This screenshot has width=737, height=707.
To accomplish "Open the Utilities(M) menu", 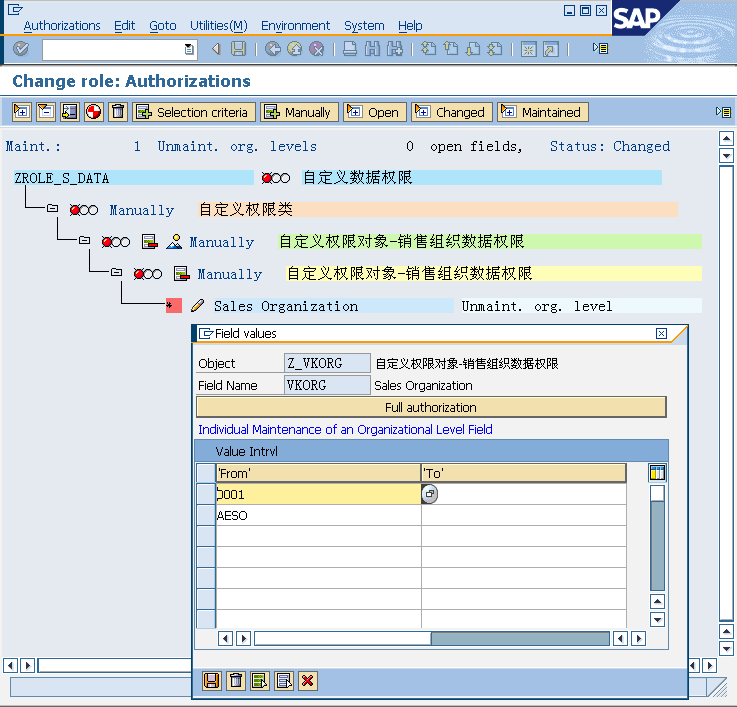I will (x=219, y=25).
